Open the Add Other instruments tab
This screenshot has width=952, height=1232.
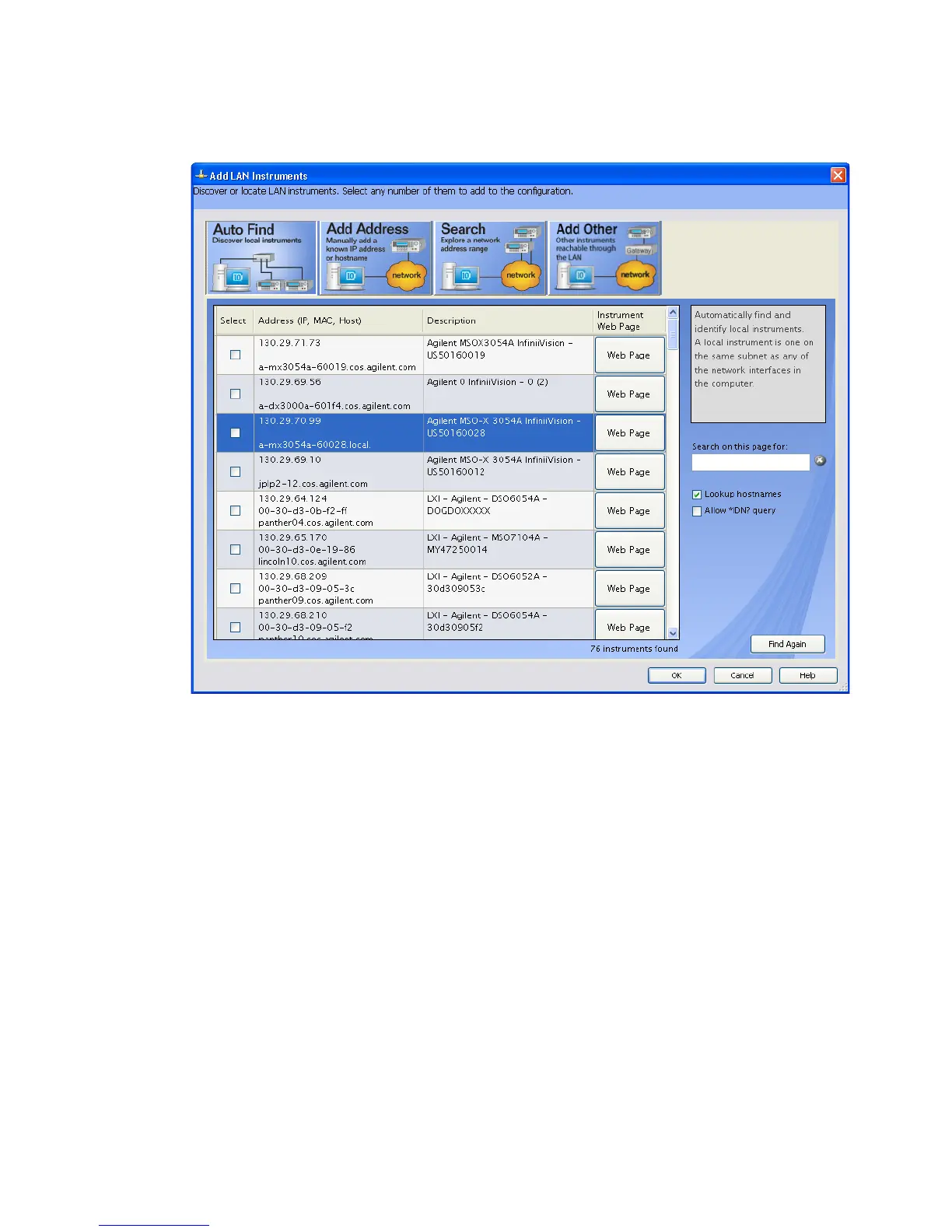pos(605,257)
